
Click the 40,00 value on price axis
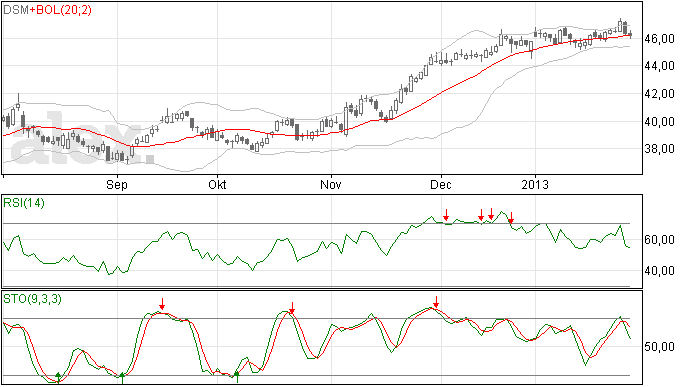[x=660, y=122]
